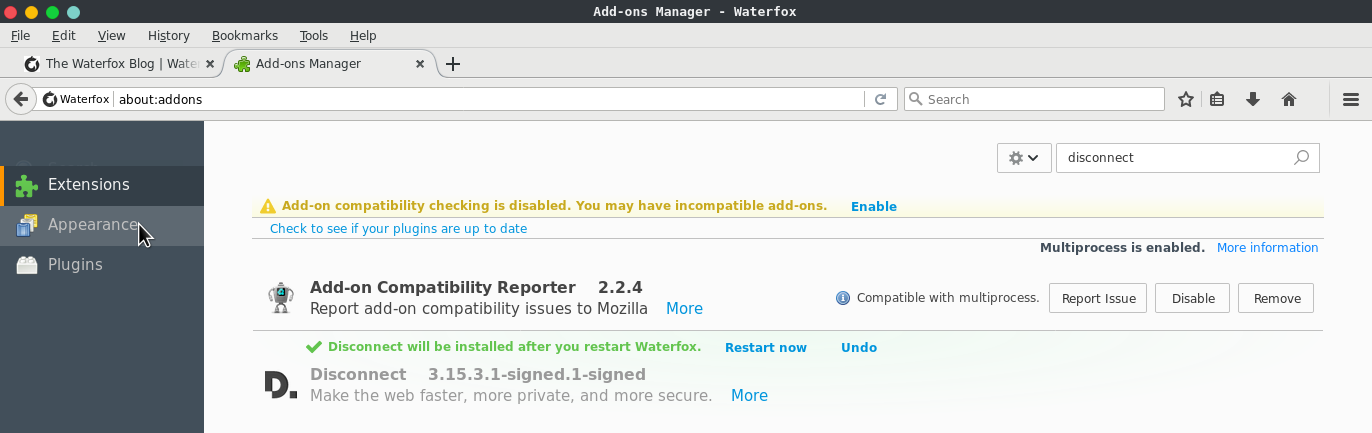Bookmark this page with the star icon

click(x=1186, y=99)
